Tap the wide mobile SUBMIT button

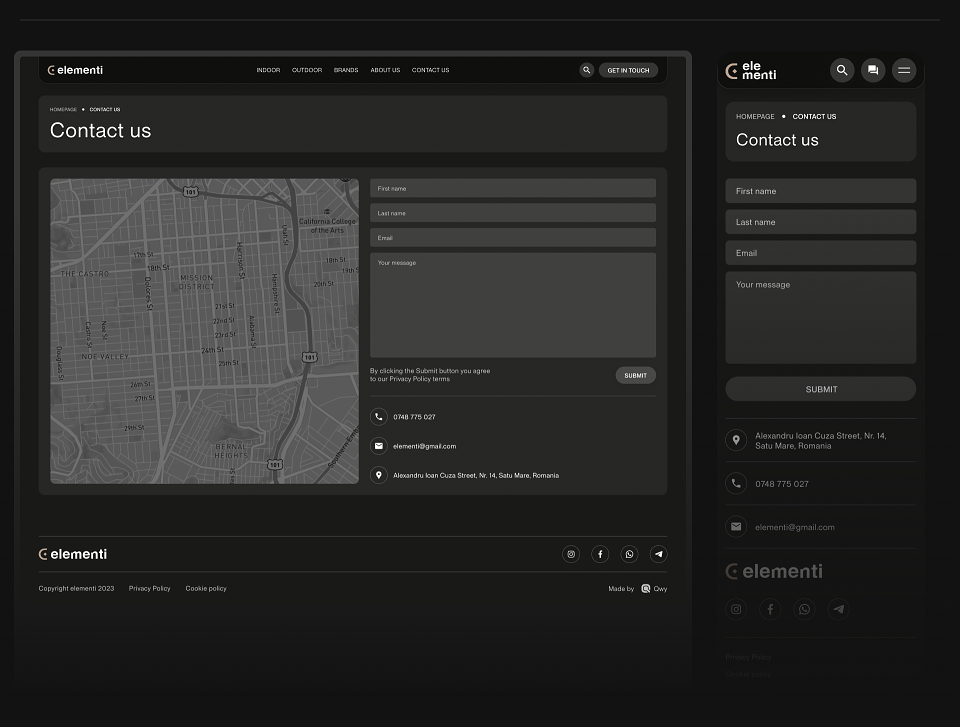[820, 389]
